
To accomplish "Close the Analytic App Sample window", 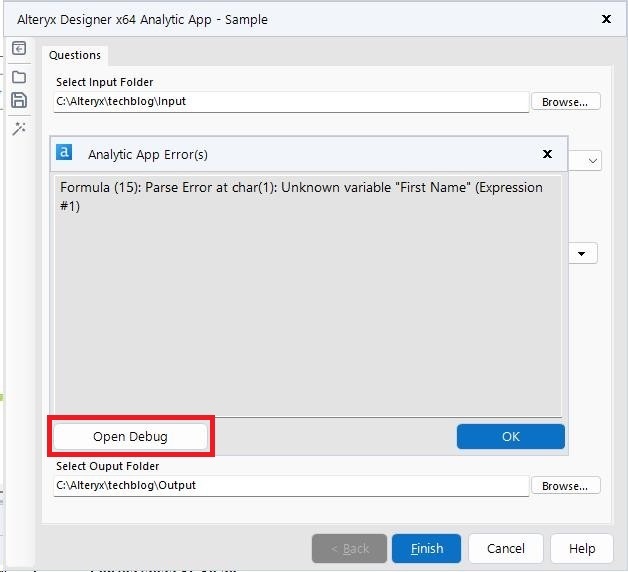I will coord(606,19).
